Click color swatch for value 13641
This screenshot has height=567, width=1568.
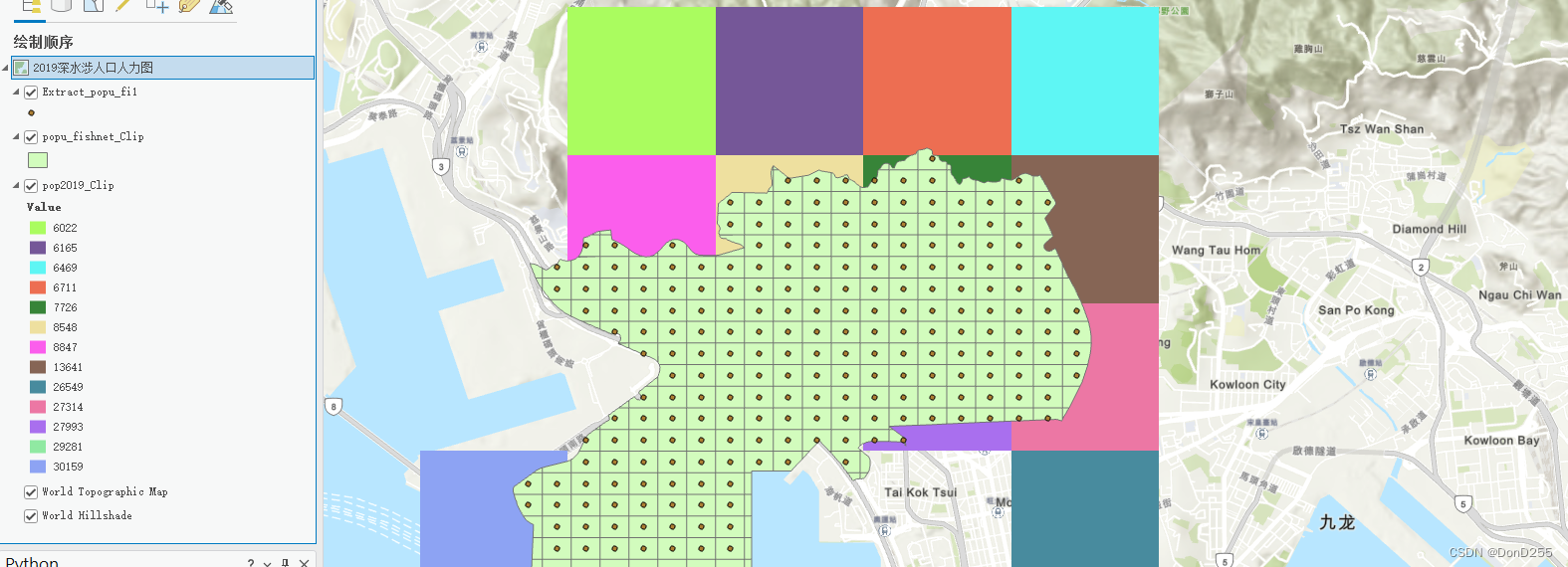click(38, 367)
